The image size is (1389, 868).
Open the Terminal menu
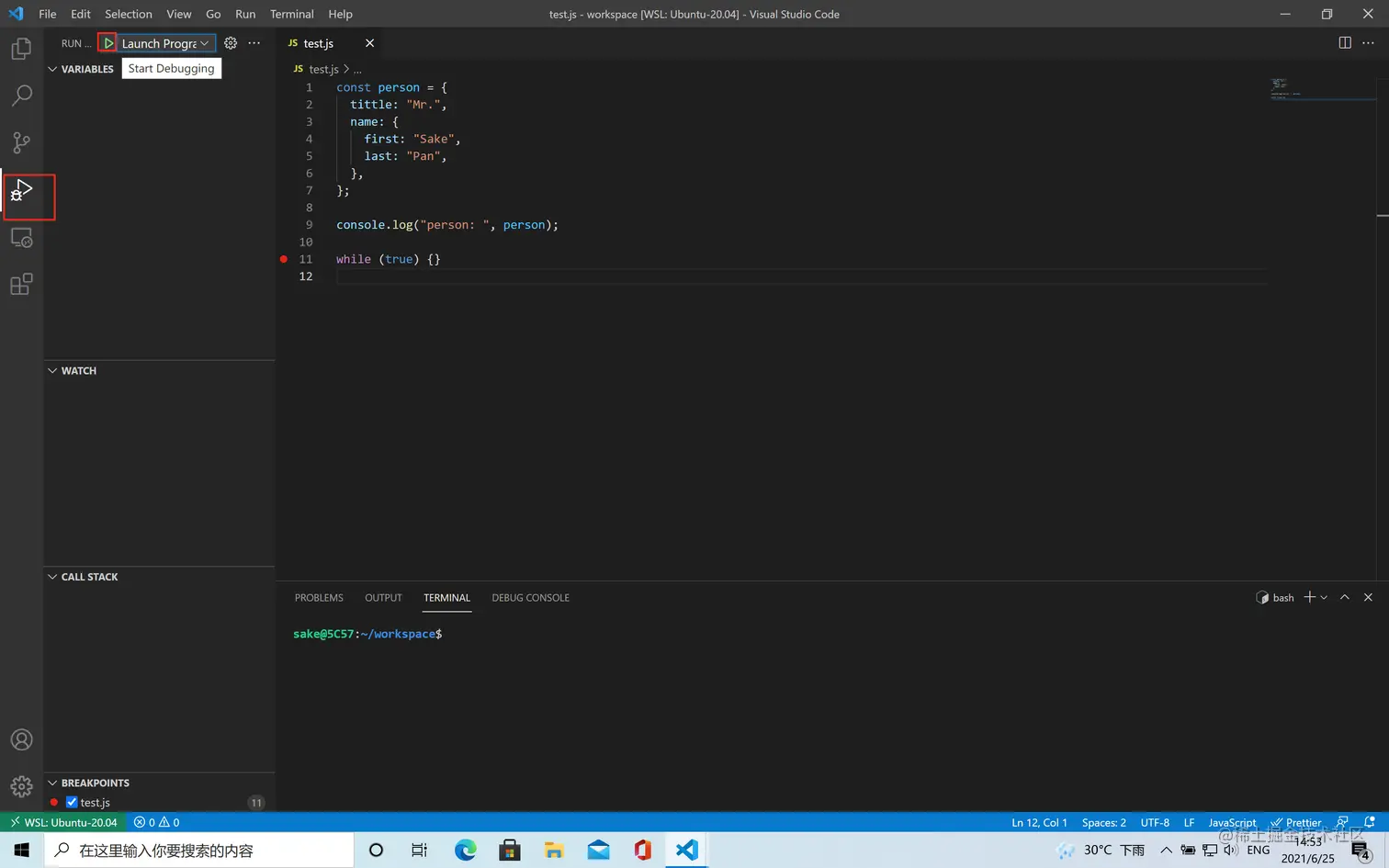tap(292, 14)
